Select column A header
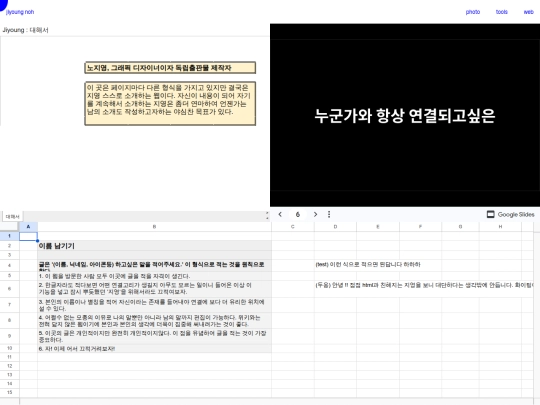 28,227
